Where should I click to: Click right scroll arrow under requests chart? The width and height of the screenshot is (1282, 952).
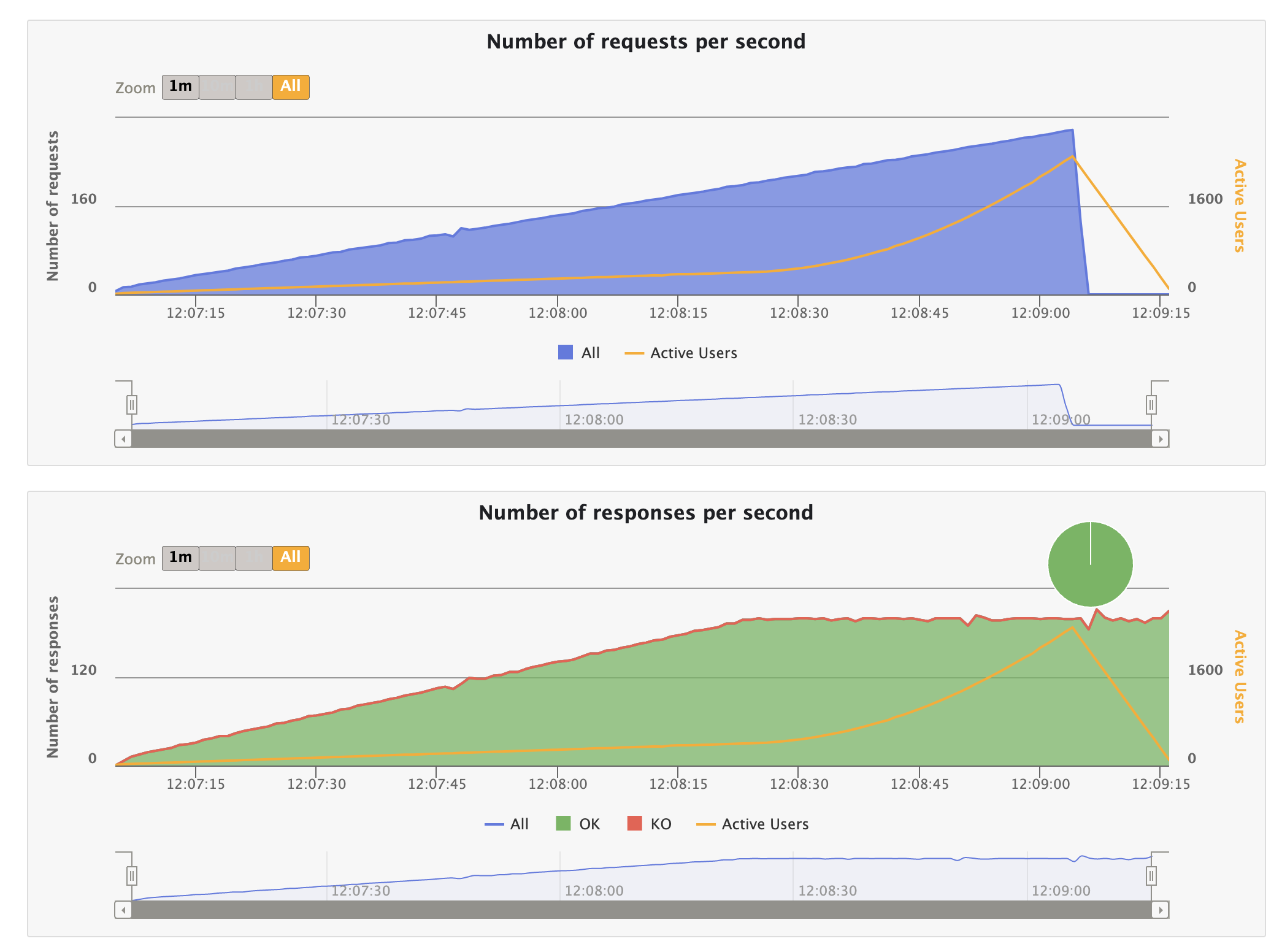click(1160, 439)
